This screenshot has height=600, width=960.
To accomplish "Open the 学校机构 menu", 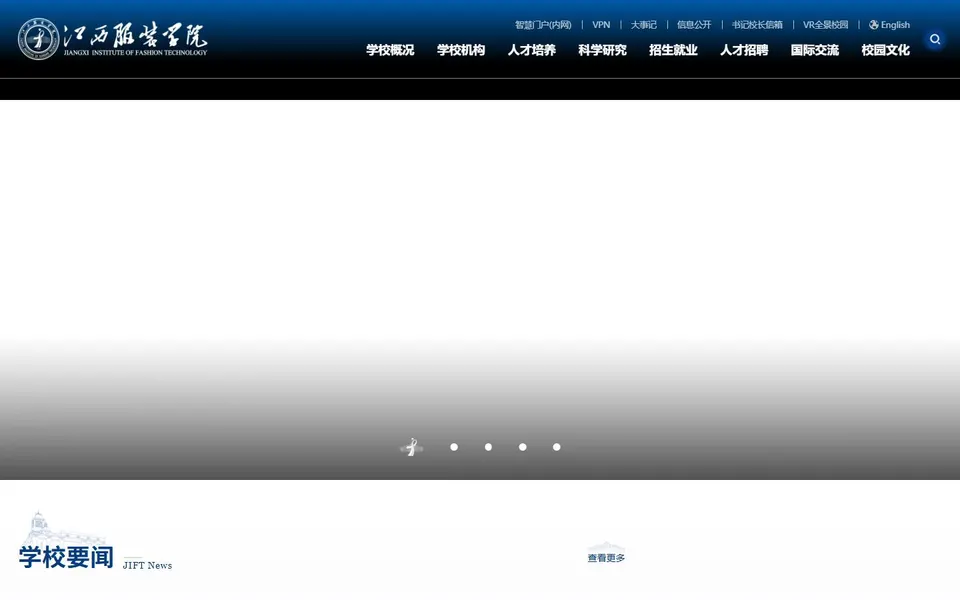I will click(461, 50).
